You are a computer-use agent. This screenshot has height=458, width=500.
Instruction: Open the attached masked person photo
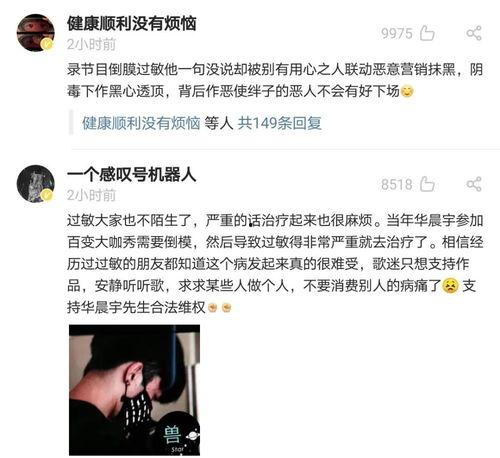pyautogui.click(x=134, y=390)
